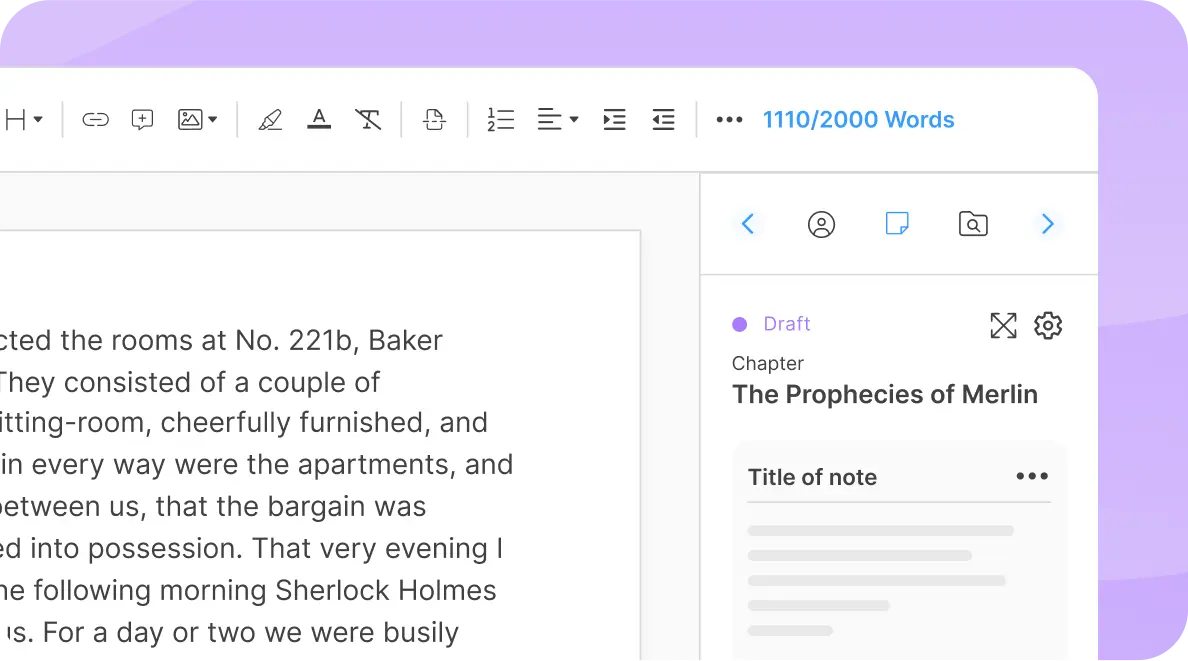The image size is (1188, 661).
Task: Click the insert link icon
Action: 95,120
